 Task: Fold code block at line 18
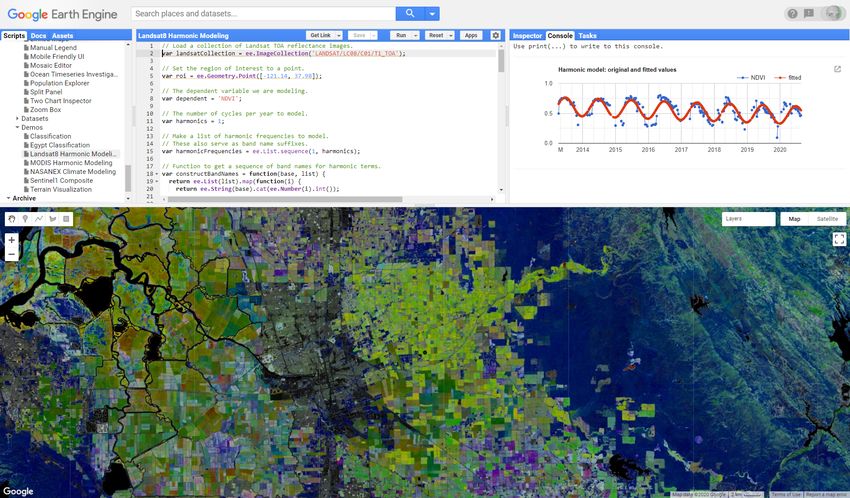[158, 174]
